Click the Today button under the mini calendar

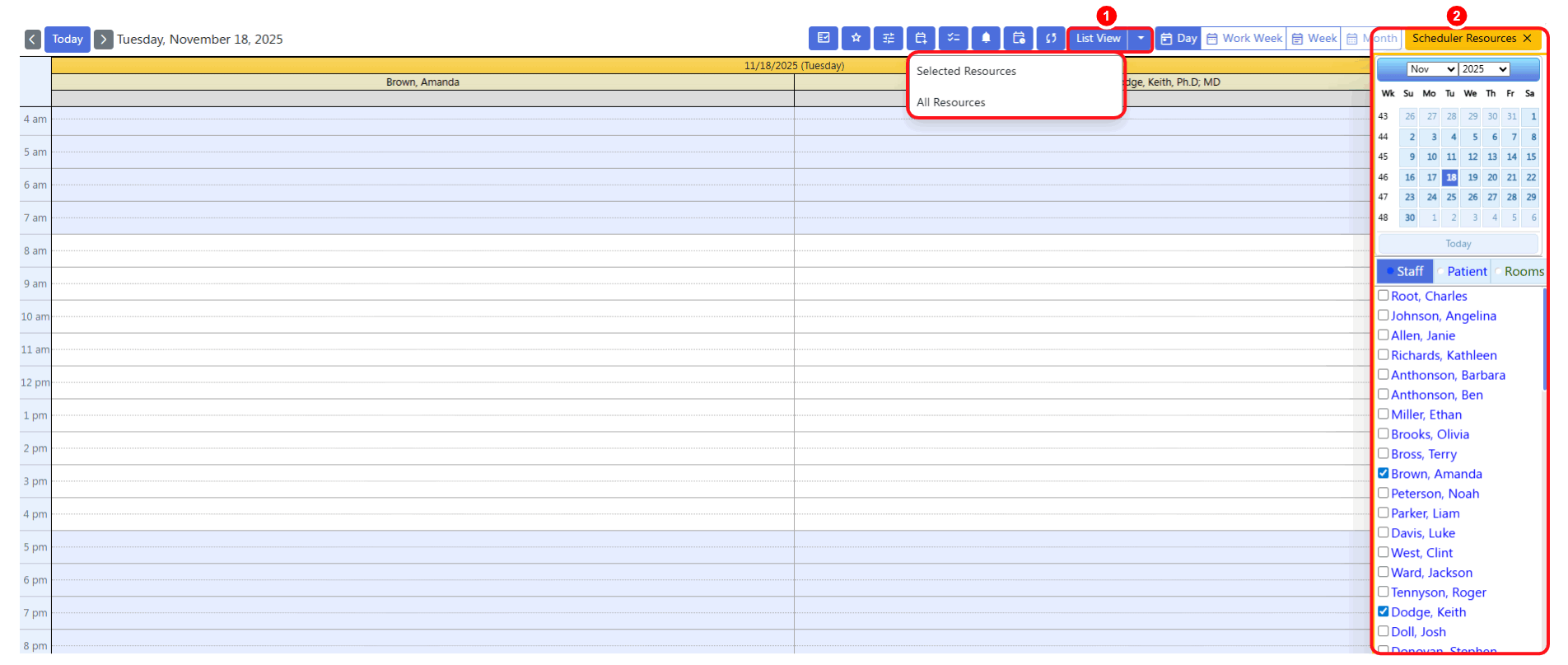1458,244
